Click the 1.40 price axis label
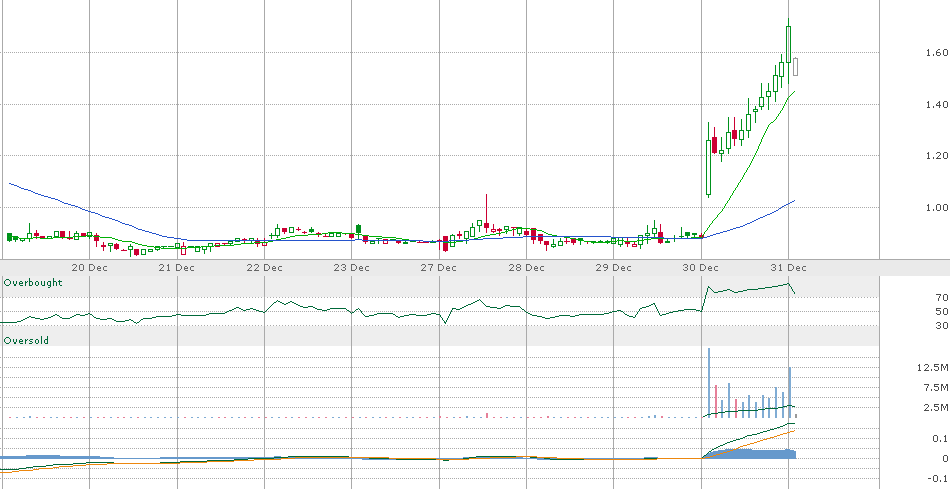The height and width of the screenshot is (489, 950). [x=937, y=105]
